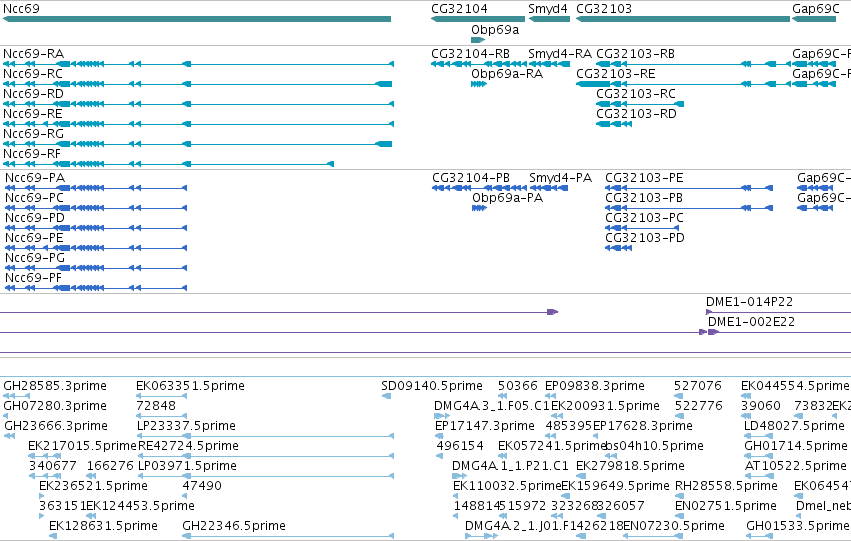This screenshot has width=851, height=541.
Task: Click BAC clone DME1-014P22 label
Action: point(749,302)
